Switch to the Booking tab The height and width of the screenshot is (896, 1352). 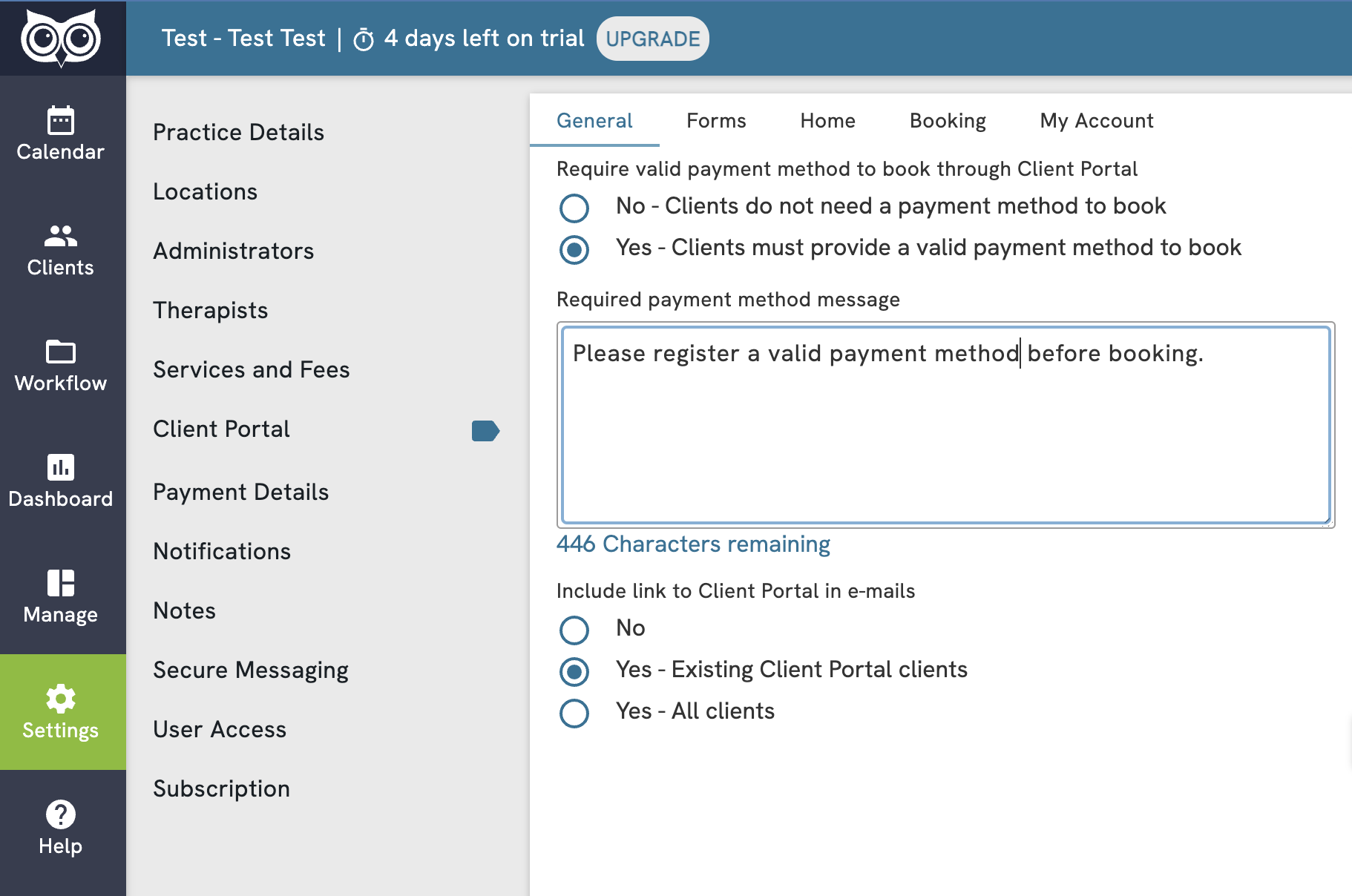point(948,120)
